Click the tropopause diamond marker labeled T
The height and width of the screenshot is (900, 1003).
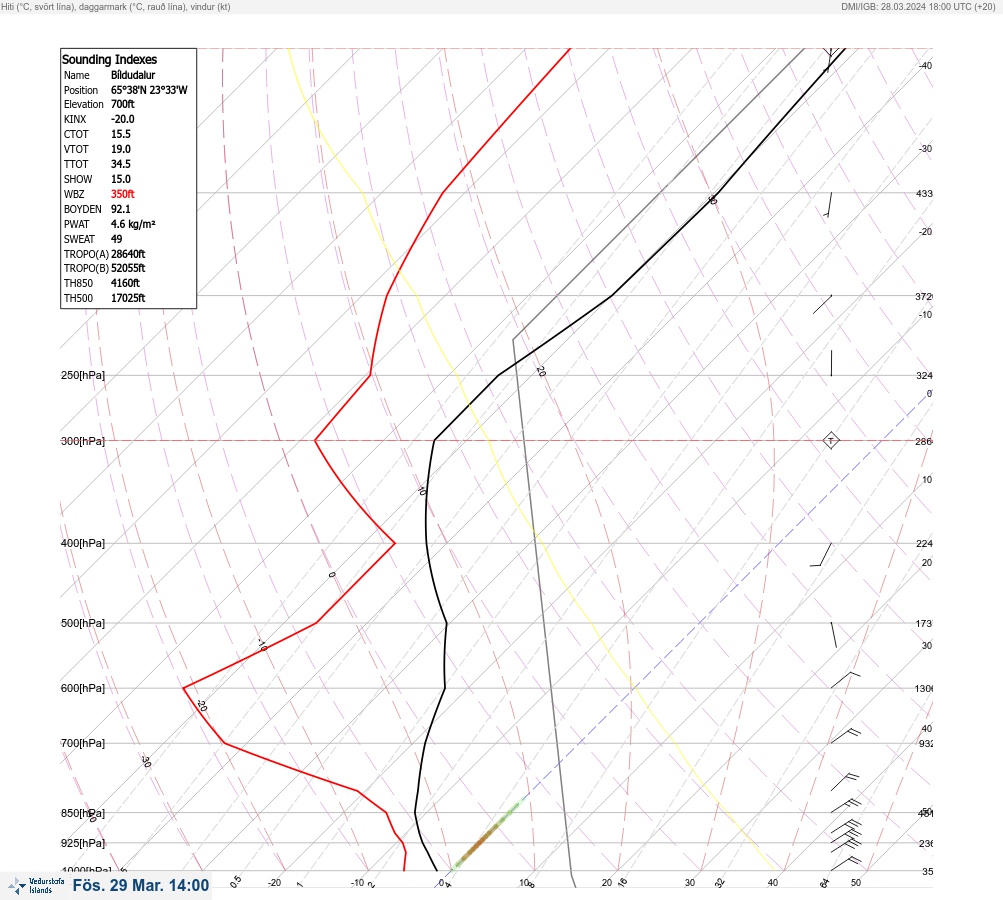(830, 441)
